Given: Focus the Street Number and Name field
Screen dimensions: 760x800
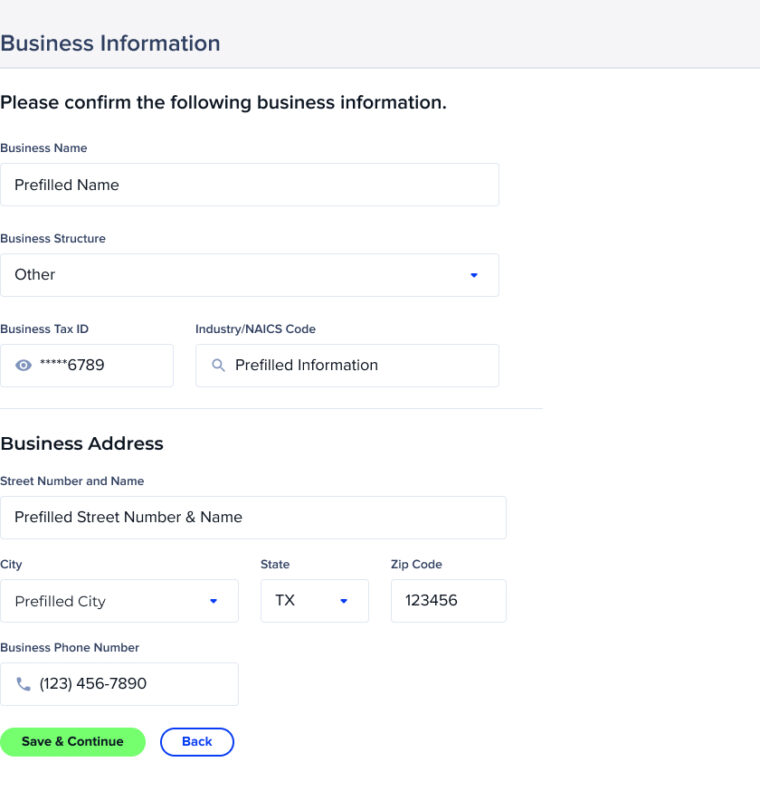Looking at the screenshot, I should 253,517.
